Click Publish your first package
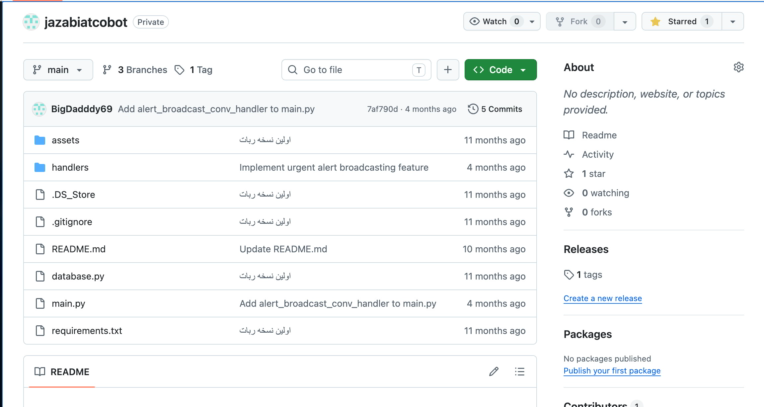 pos(612,371)
